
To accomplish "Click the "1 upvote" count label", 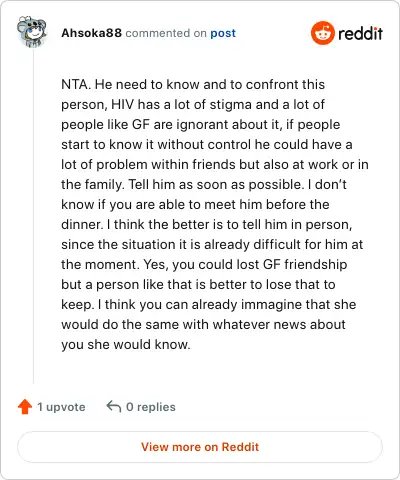I will [x=61, y=407].
